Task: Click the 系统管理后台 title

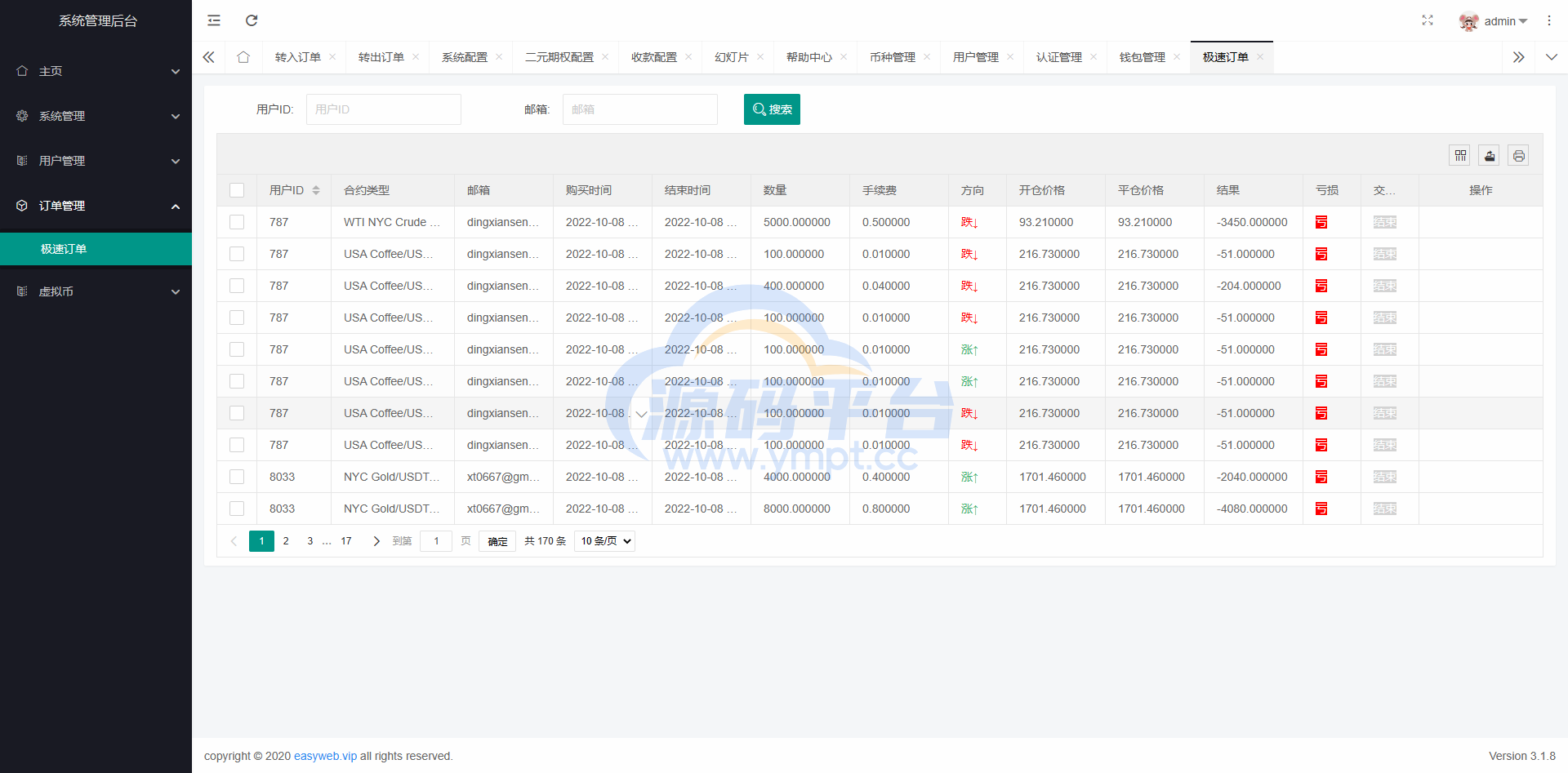Action: pos(98,20)
